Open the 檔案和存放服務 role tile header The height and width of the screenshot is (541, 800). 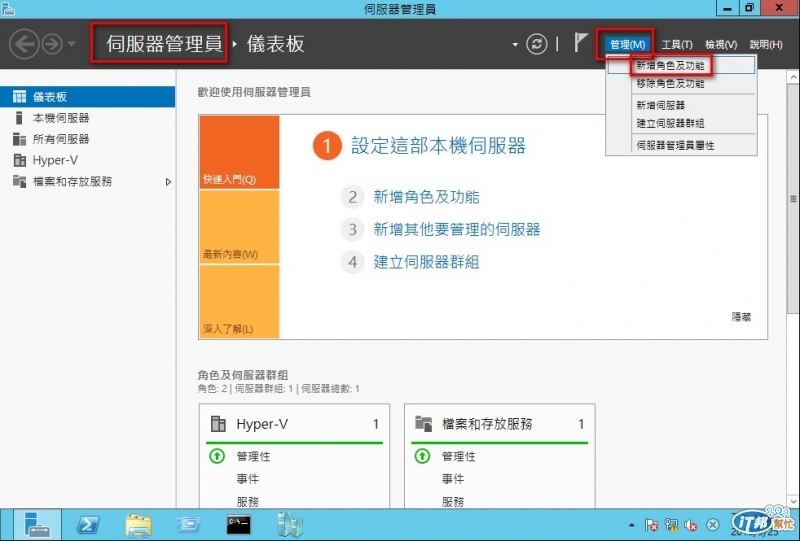(499, 424)
